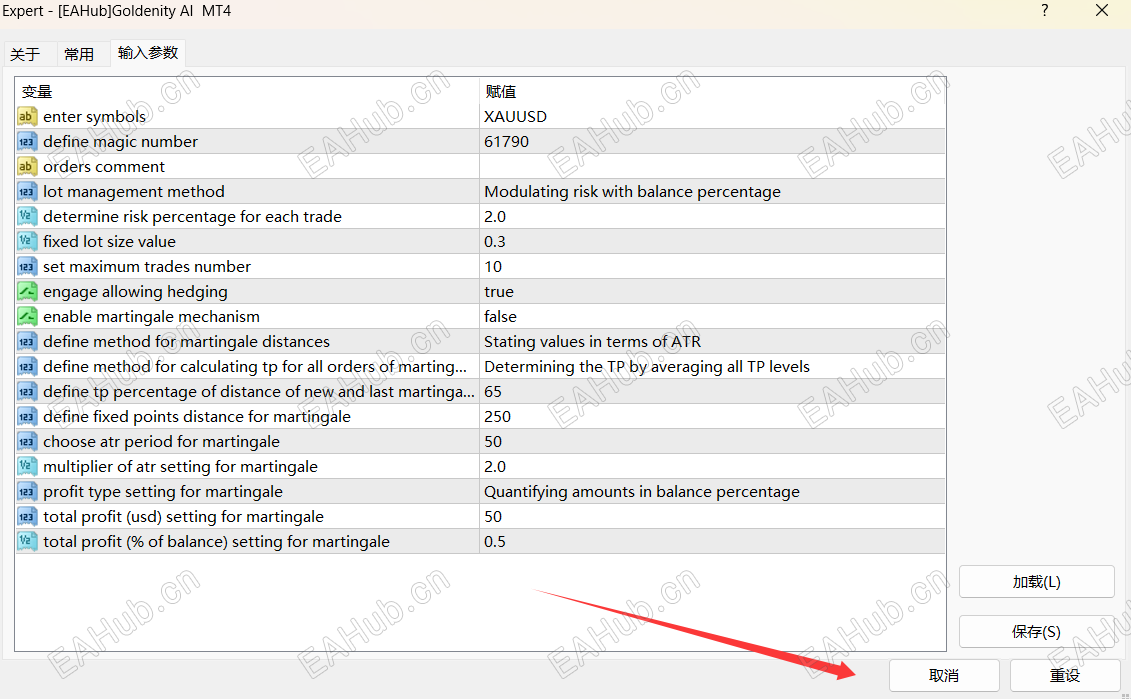Select the 'orders comment' variable name
The width and height of the screenshot is (1131, 699).
pyautogui.click(x=104, y=167)
